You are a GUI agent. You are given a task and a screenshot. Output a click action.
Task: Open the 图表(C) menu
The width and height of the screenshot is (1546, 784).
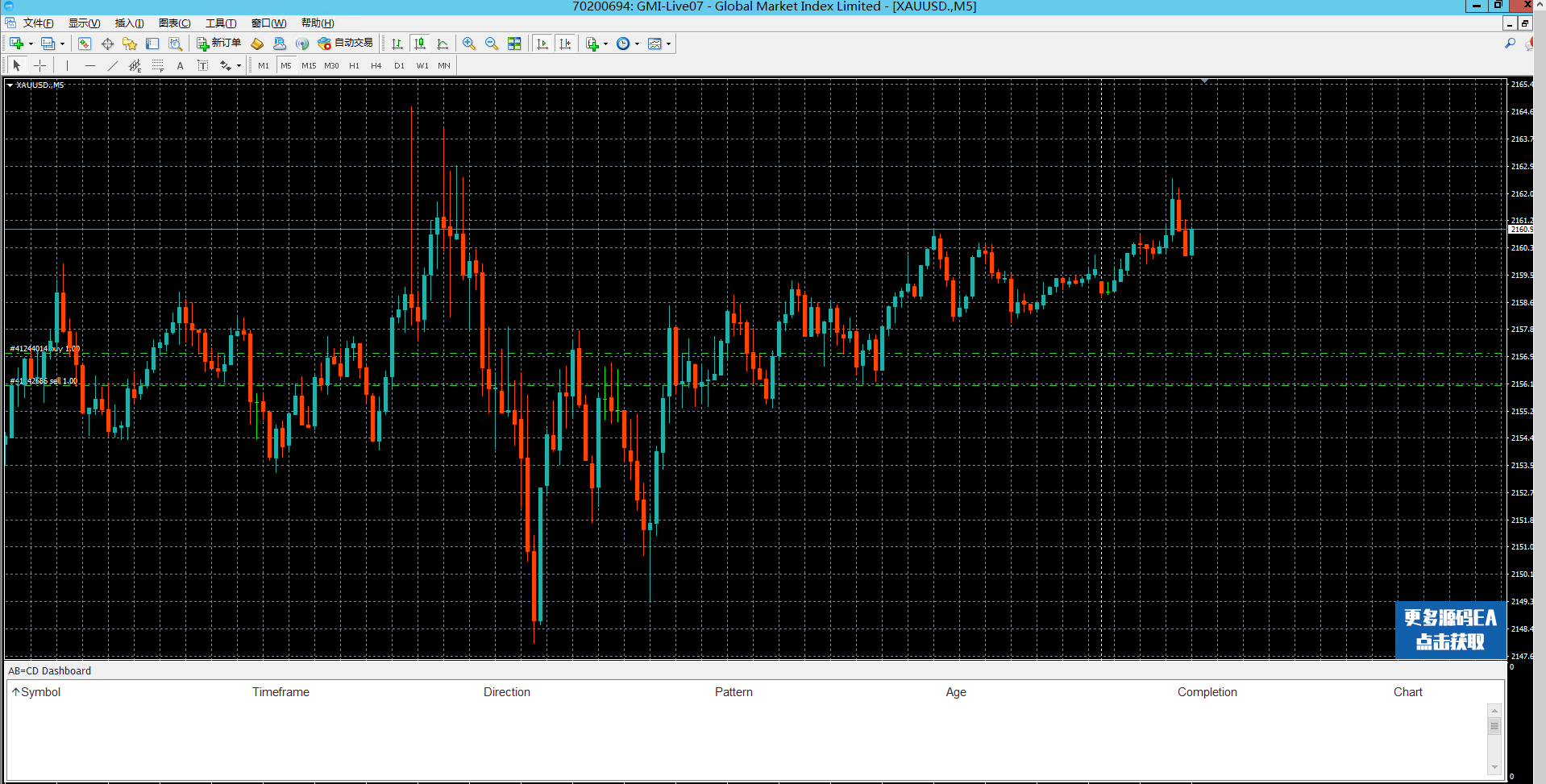[175, 23]
